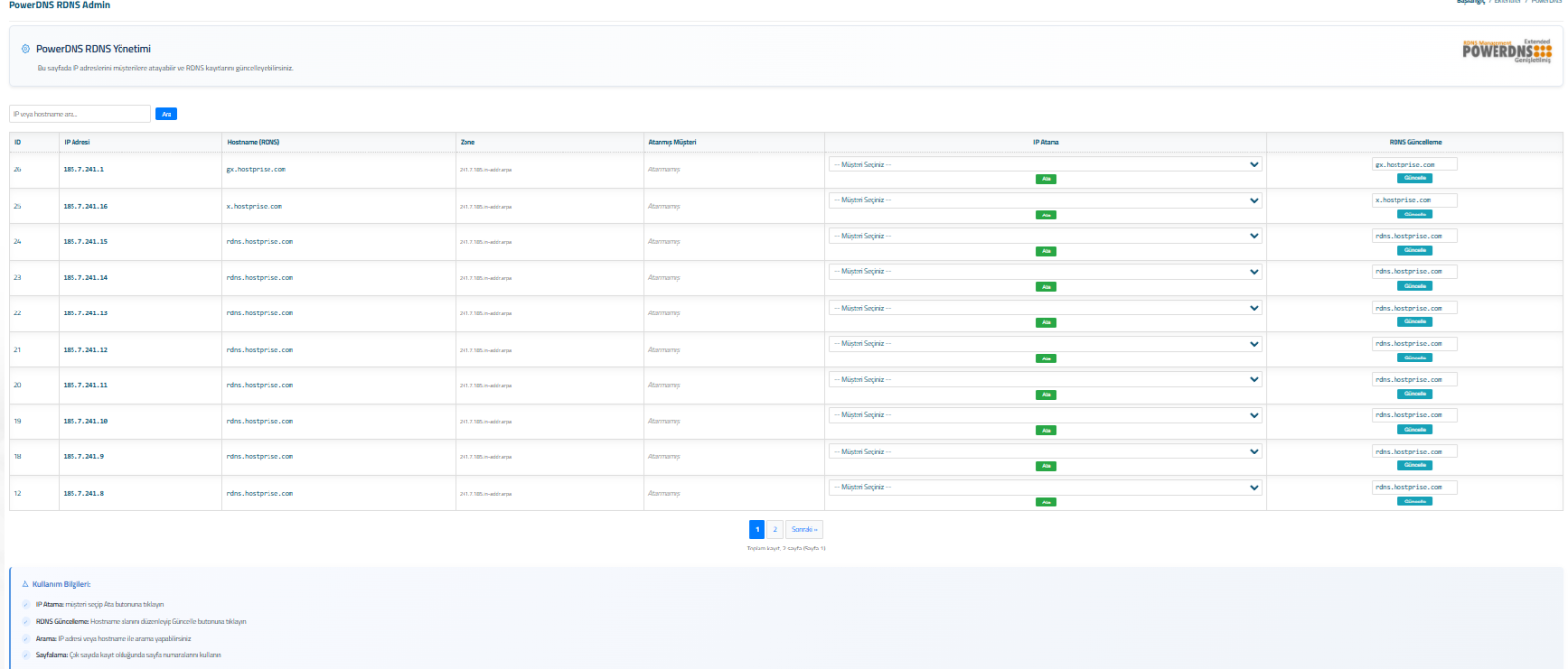This screenshot has width=1568, height=669.
Task: Click the POWERDNS Extended logo
Action: [x=1506, y=51]
